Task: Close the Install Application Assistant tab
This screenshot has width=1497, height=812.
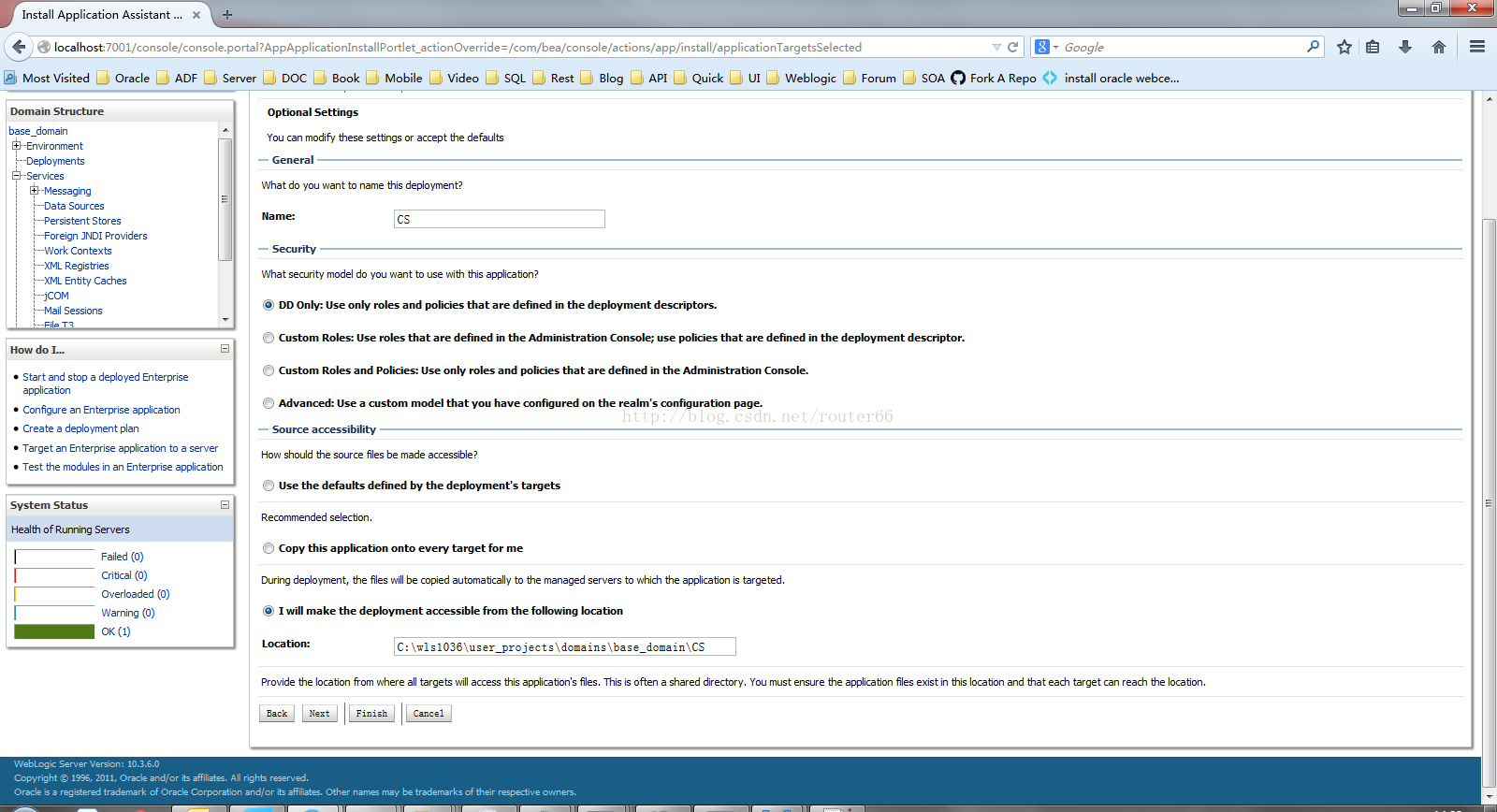Action: coord(196,15)
